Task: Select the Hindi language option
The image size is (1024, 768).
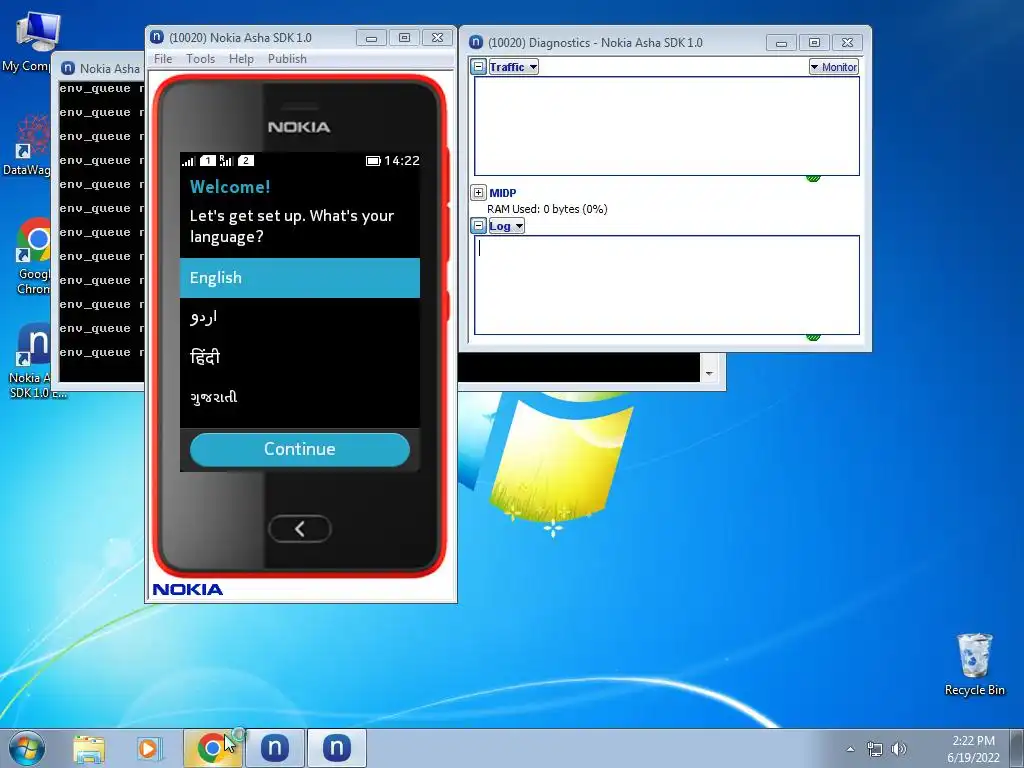Action: 300,357
